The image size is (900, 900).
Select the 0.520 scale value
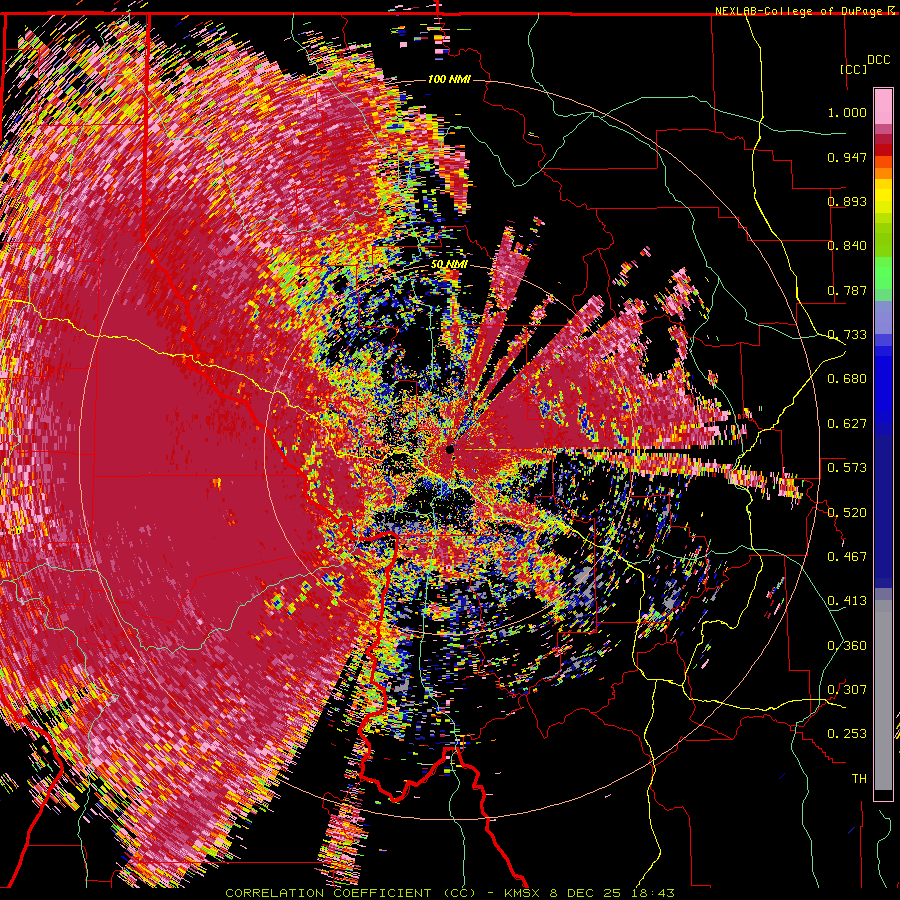click(x=847, y=513)
